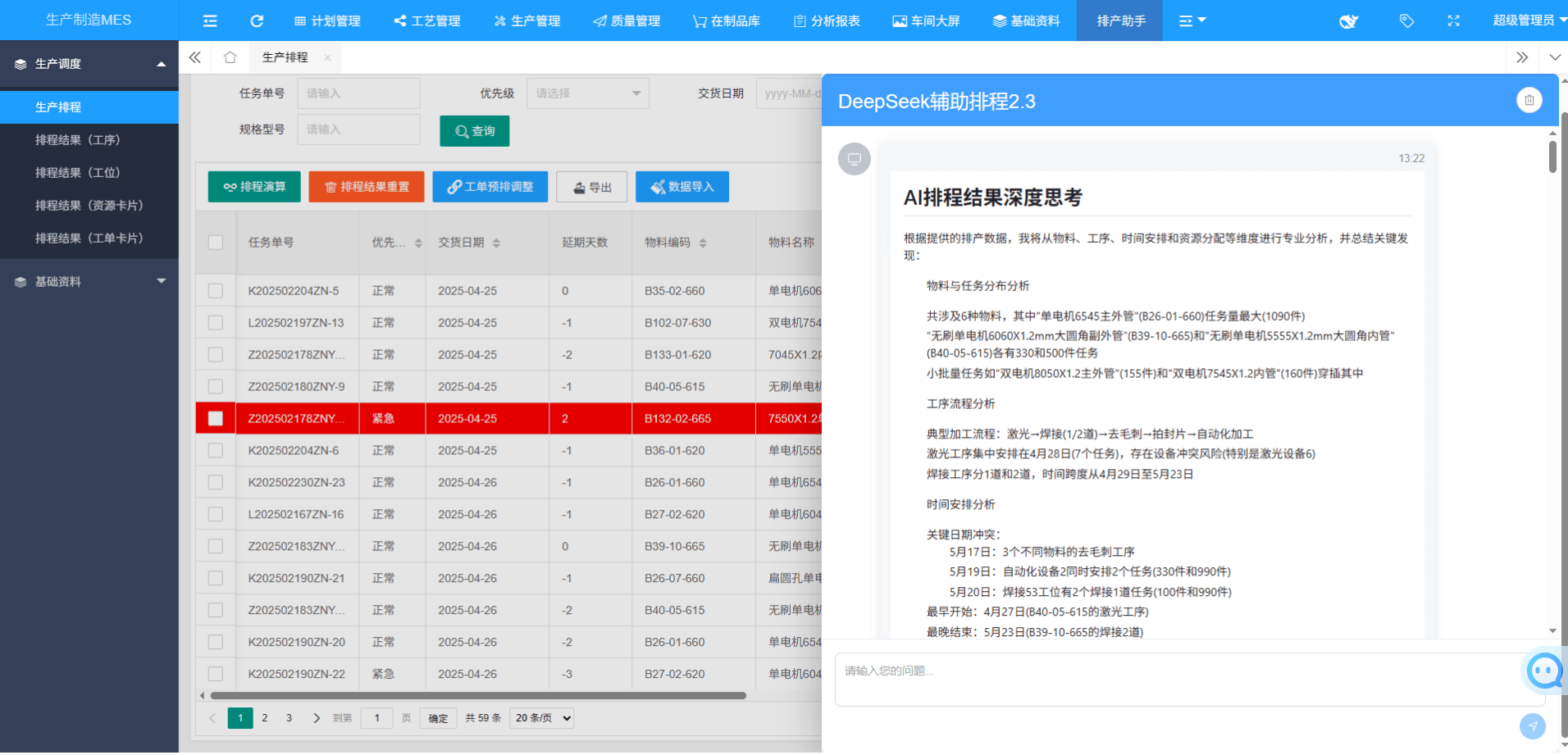The height and width of the screenshot is (755, 1568).
Task: Expand the 基础资料 sidebar section
Action: coord(89,281)
